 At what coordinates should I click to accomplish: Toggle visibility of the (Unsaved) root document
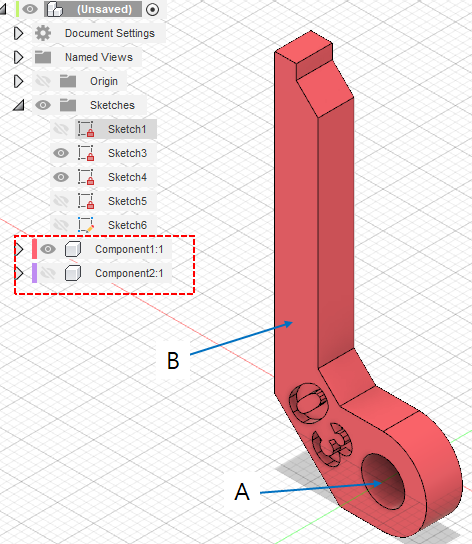pyautogui.click(x=30, y=9)
